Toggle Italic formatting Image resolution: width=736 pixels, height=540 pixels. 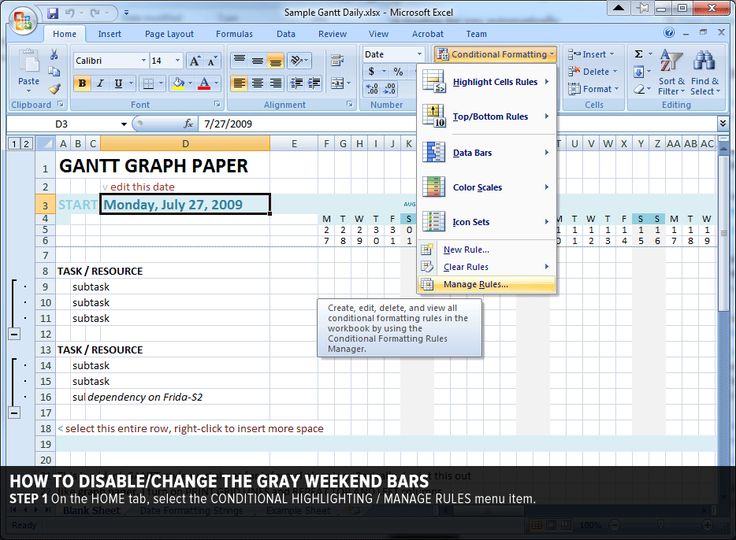click(x=100, y=84)
